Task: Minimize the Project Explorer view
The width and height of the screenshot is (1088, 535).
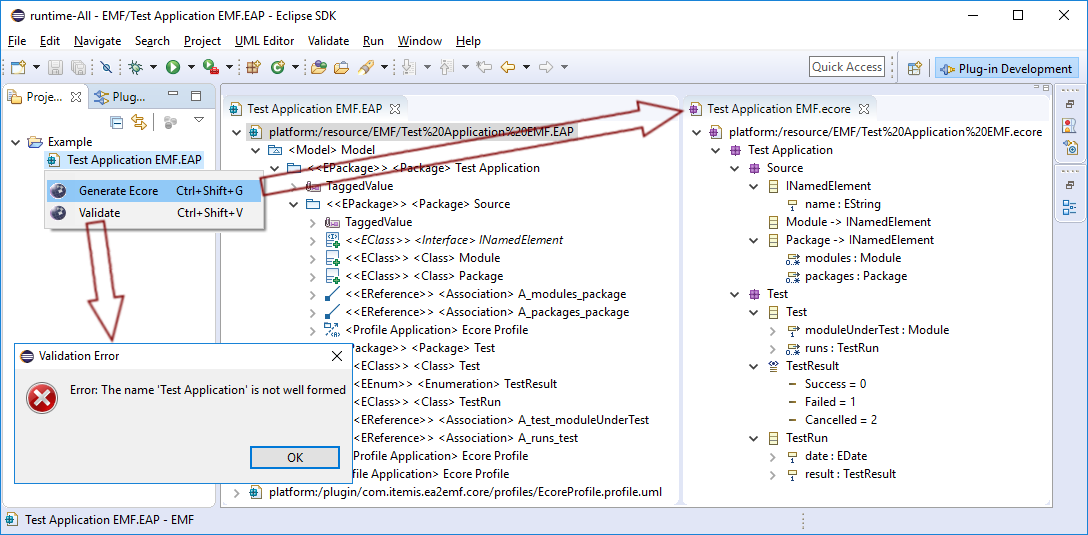Action: [173, 95]
